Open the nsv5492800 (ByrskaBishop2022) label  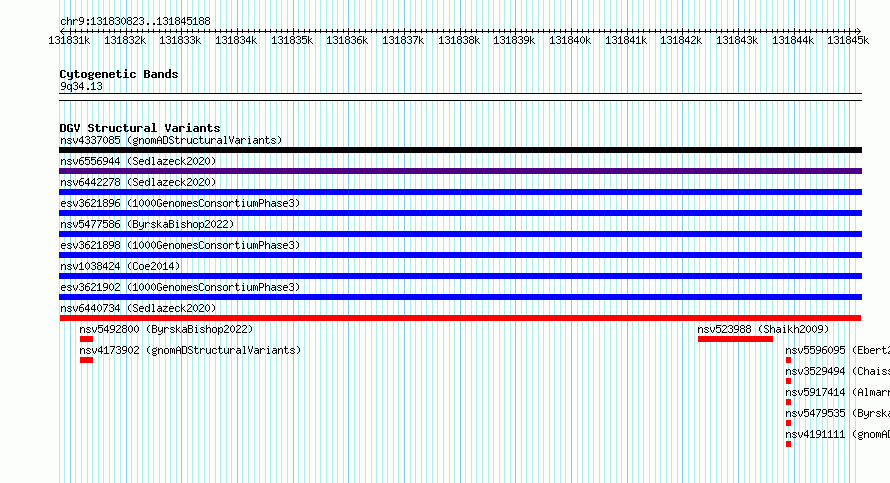(x=166, y=329)
